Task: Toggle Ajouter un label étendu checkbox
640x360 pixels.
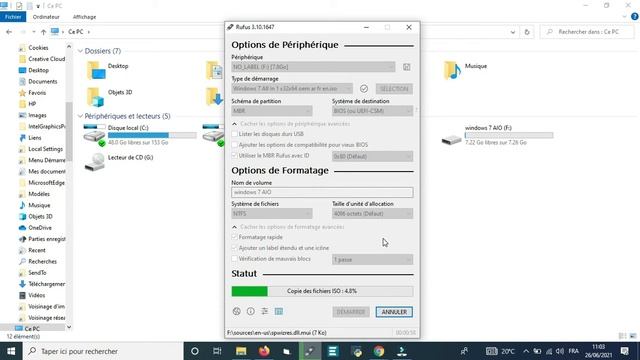Action: (x=234, y=248)
